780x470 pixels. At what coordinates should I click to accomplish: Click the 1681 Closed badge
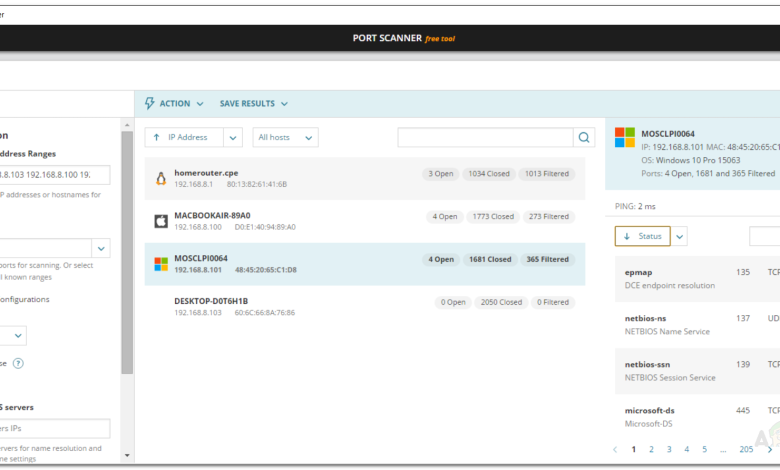(x=490, y=259)
